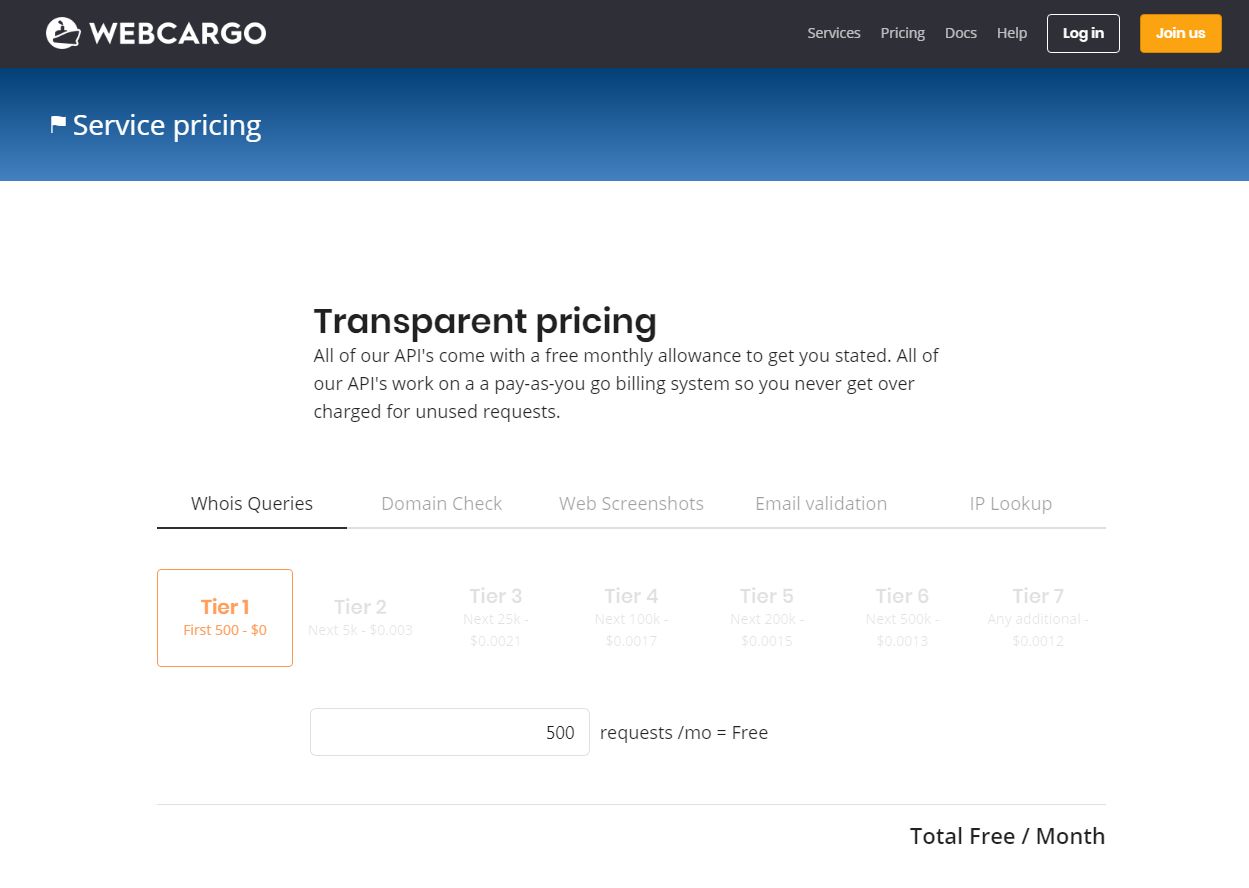
Task: Select the Tier 1 pricing card
Action: point(224,617)
